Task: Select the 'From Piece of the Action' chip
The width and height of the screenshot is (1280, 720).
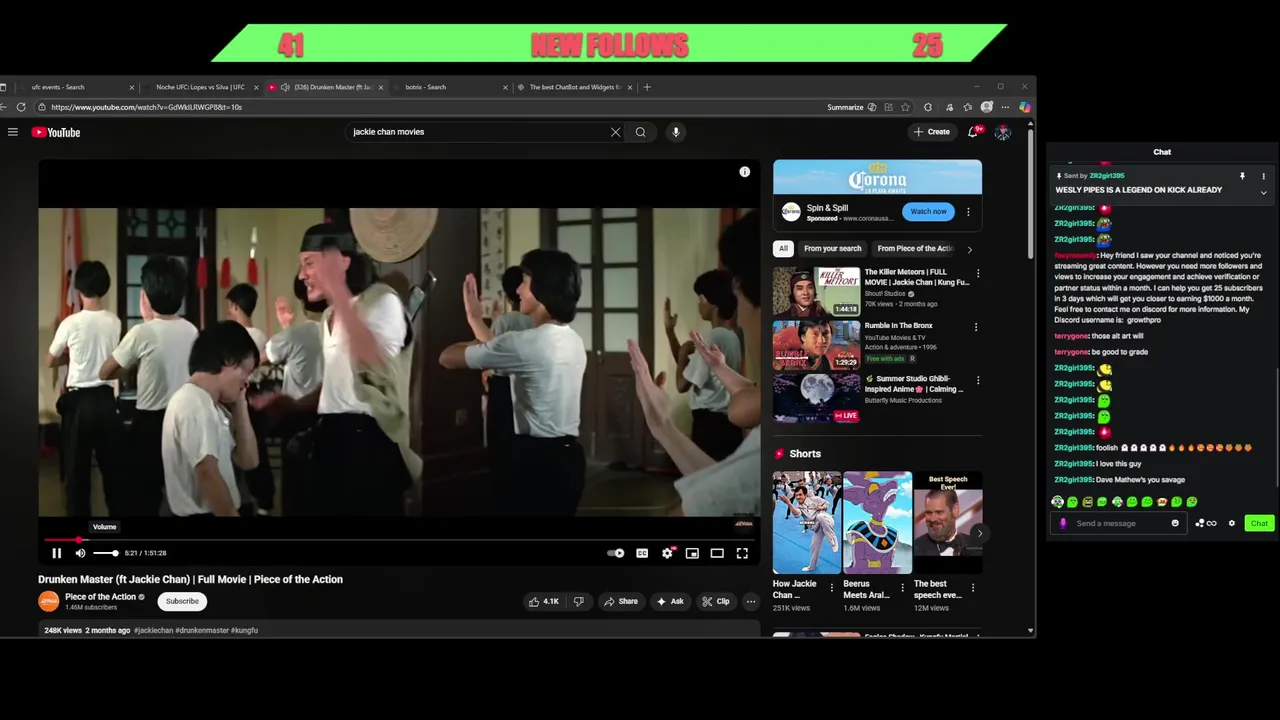Action: click(x=915, y=249)
